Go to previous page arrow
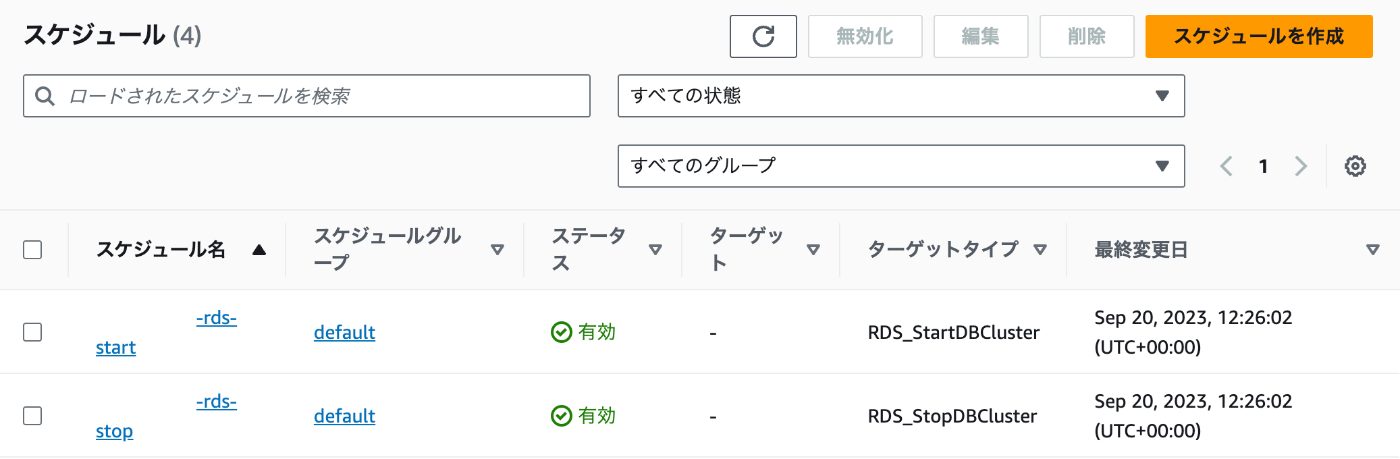 1226,166
